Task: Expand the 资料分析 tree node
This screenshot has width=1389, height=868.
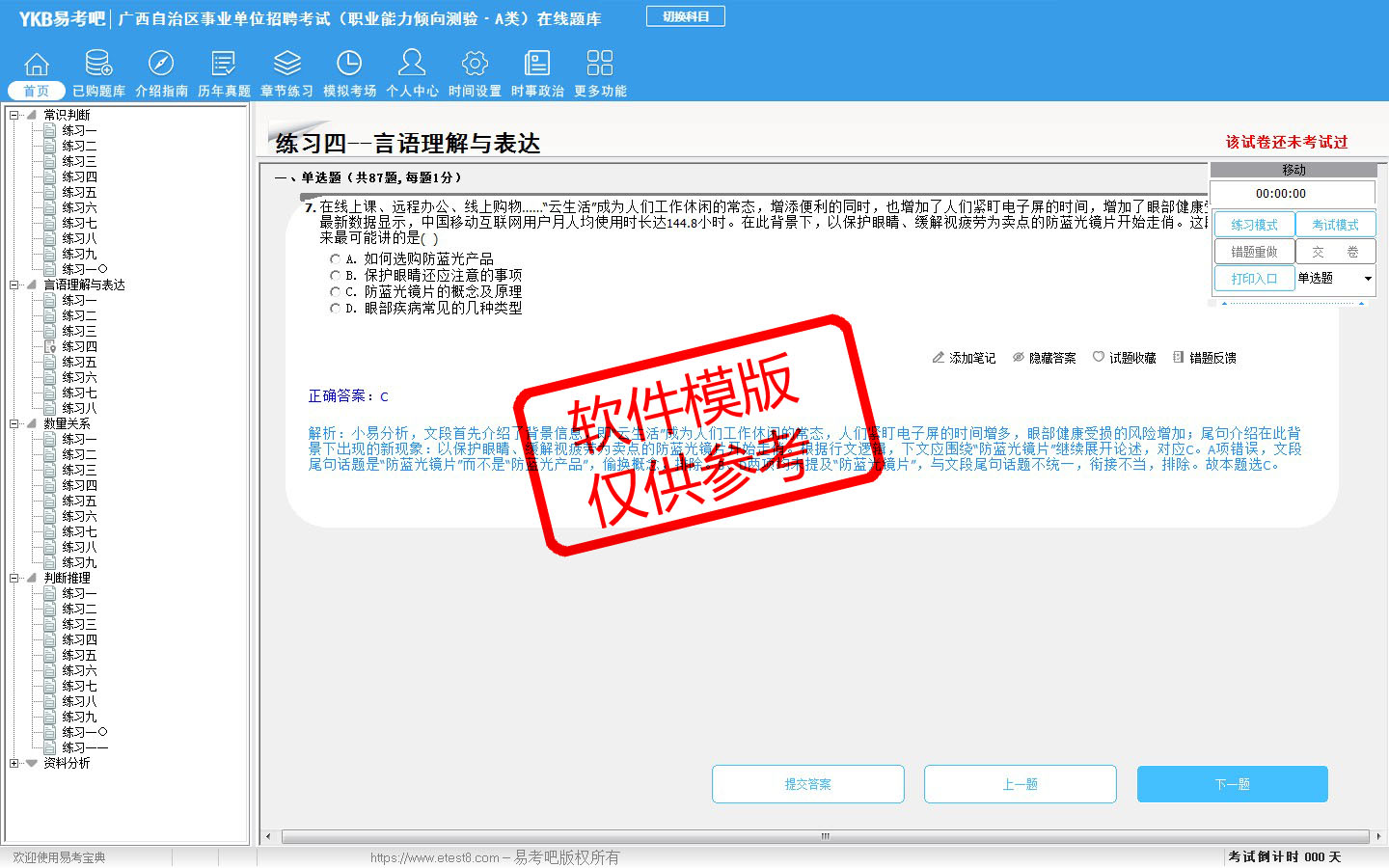Action: click(x=14, y=763)
